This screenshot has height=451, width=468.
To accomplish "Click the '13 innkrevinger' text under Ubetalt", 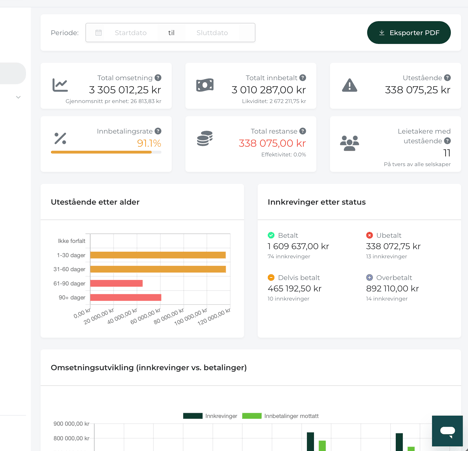I will point(387,256).
